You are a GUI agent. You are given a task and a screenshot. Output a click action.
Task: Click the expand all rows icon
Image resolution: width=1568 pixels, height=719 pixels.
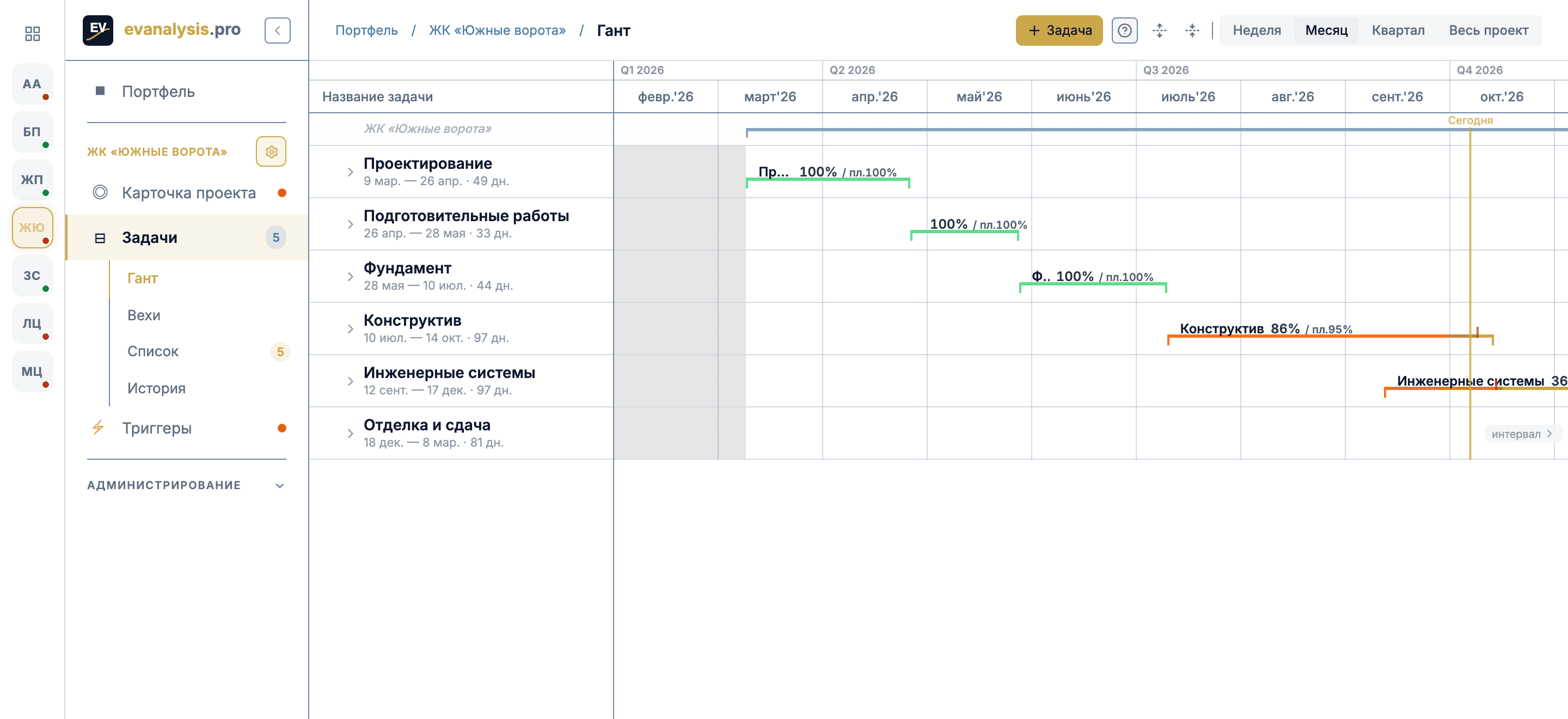(1160, 31)
